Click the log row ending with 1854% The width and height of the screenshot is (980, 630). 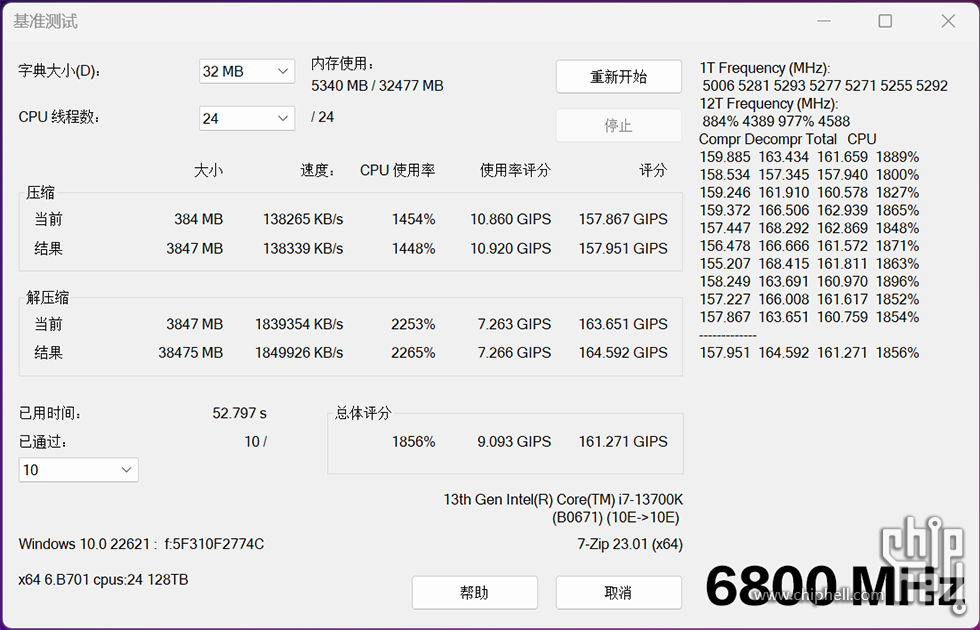coord(809,318)
